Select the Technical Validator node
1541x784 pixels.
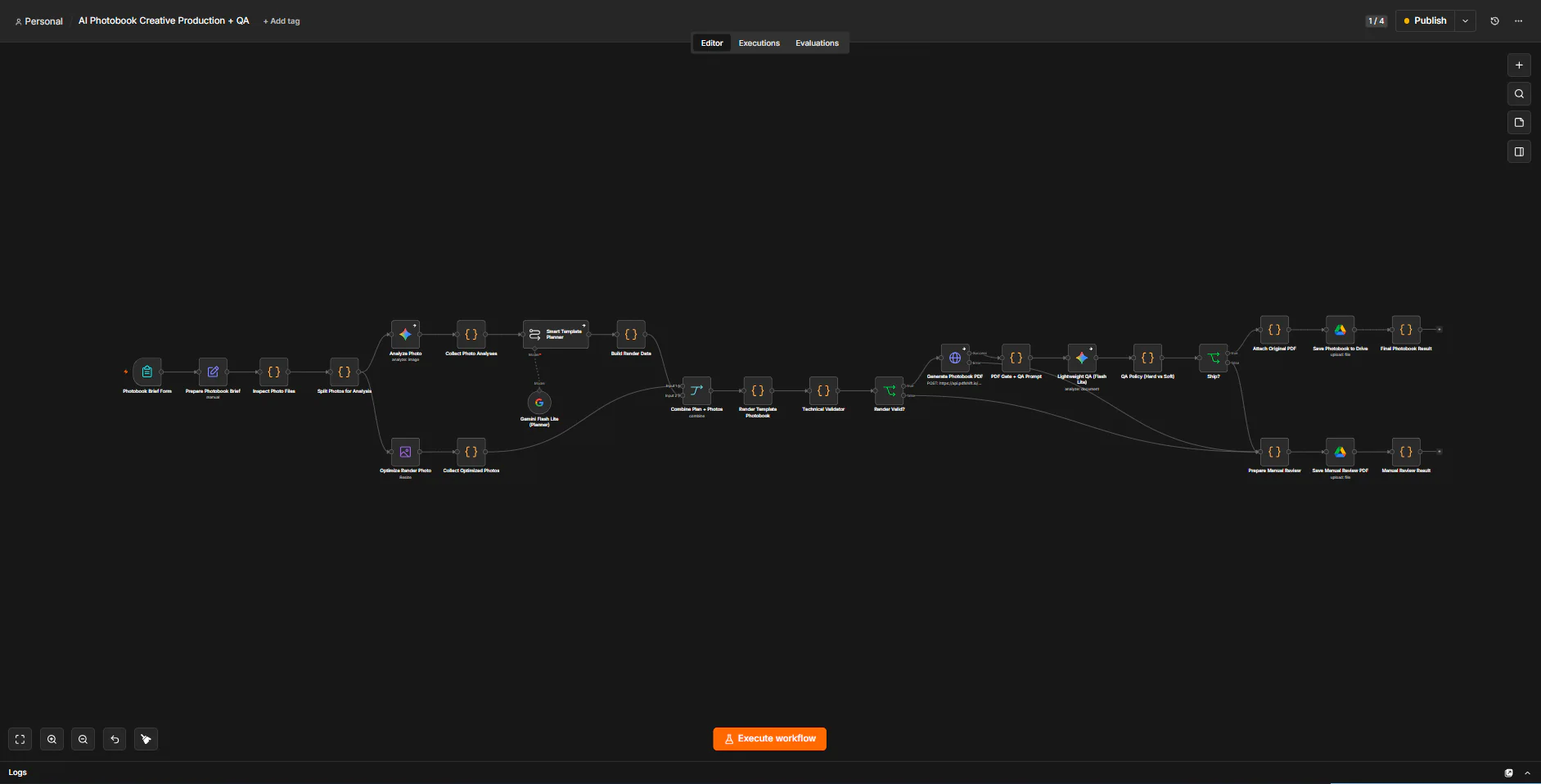click(x=823, y=390)
